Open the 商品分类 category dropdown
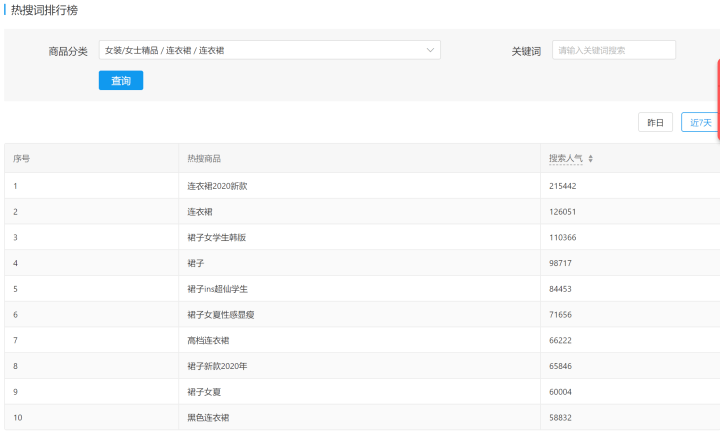The height and width of the screenshot is (433, 720). coord(269,50)
